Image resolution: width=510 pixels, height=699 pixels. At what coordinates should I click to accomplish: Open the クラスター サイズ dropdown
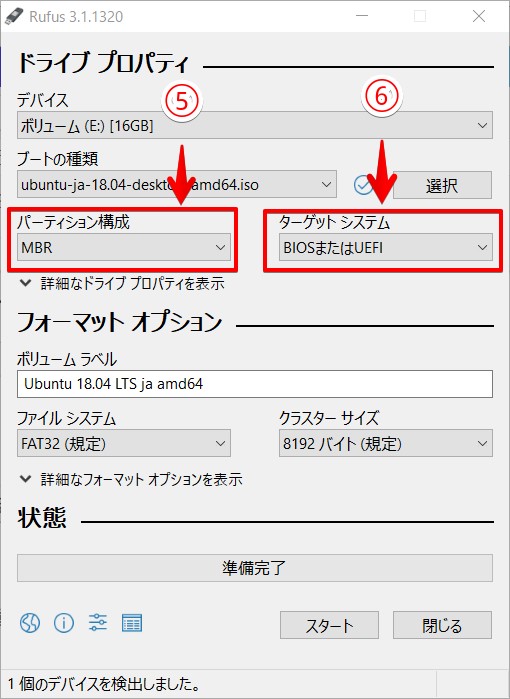click(386, 443)
